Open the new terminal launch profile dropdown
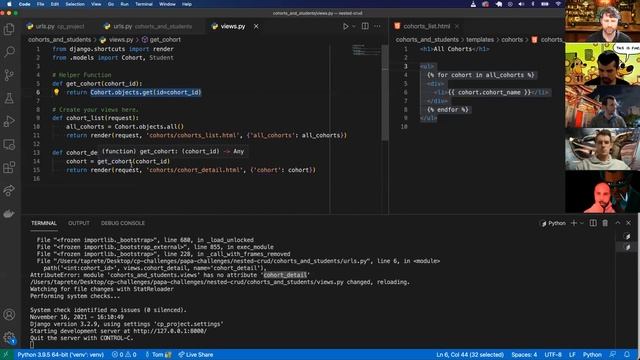The width and height of the screenshot is (640, 360). 582,223
